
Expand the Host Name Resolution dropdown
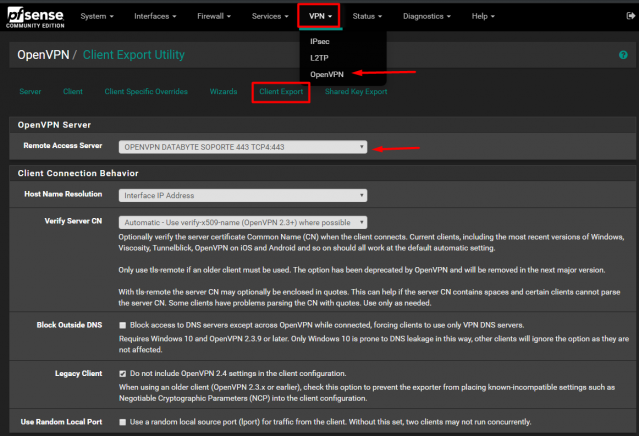click(243, 196)
